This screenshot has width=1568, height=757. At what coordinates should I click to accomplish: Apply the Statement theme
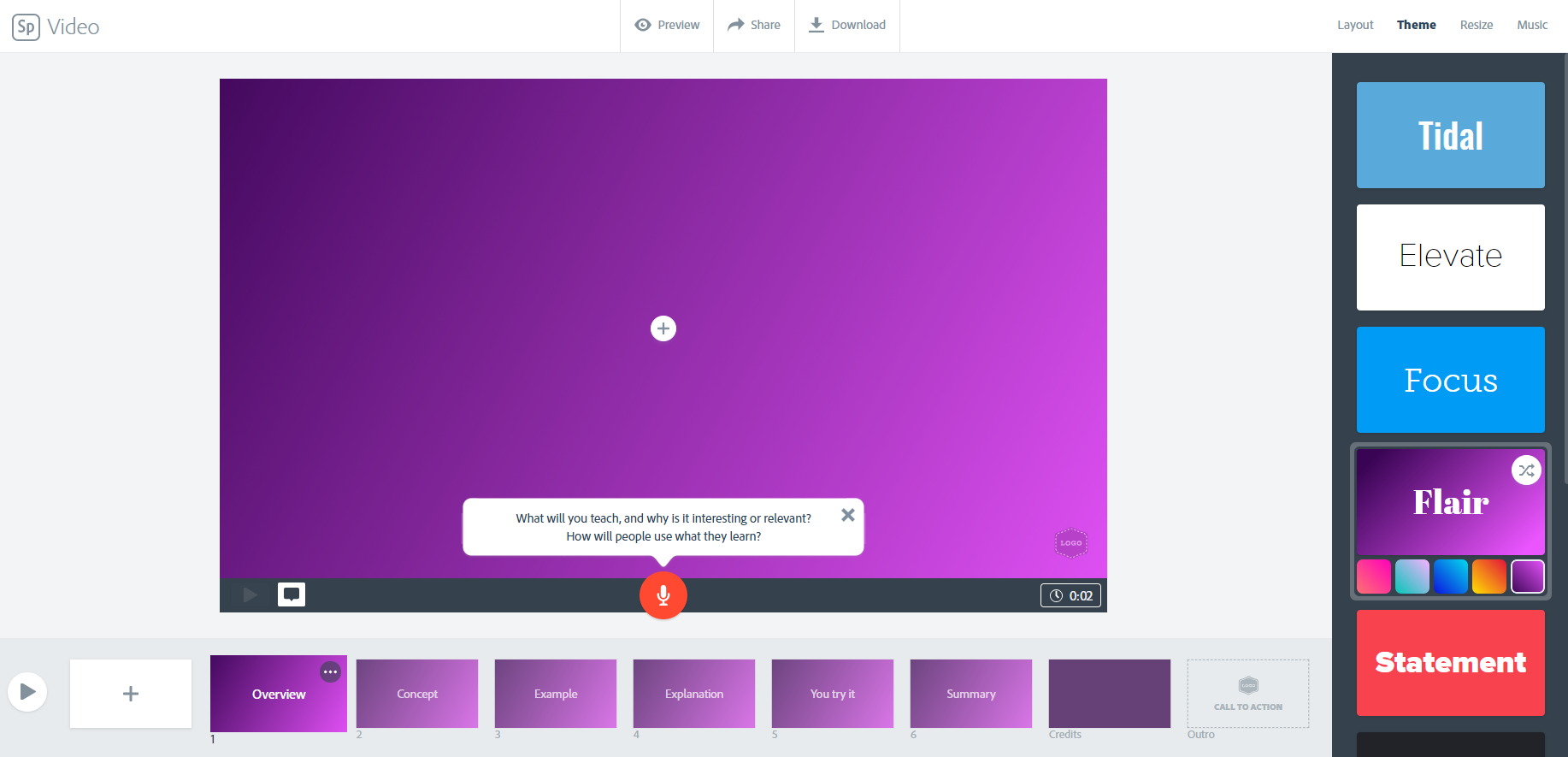click(1451, 663)
